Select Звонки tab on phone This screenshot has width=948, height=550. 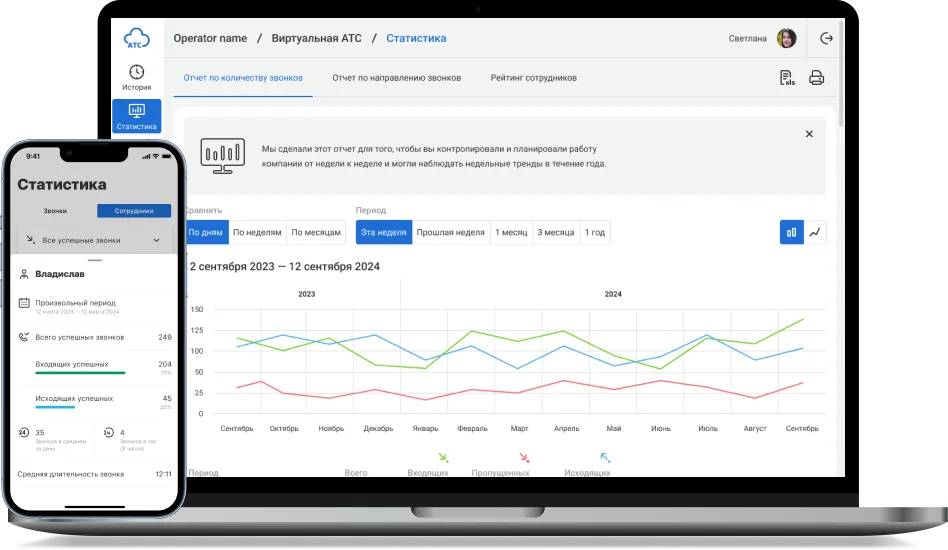coord(55,211)
